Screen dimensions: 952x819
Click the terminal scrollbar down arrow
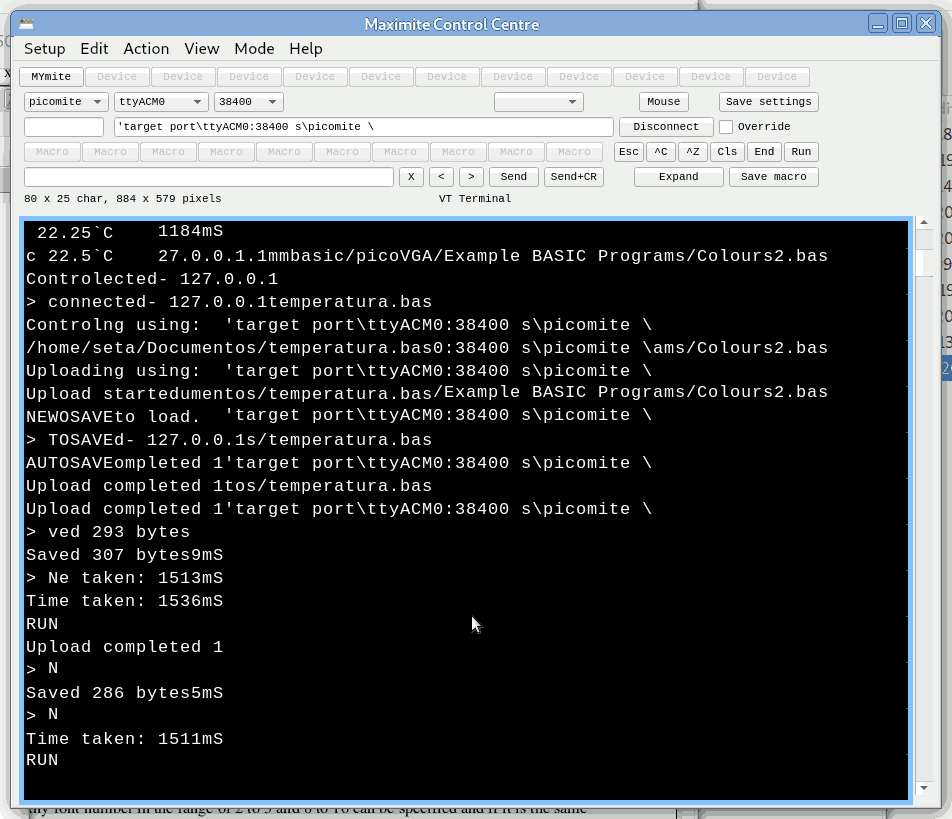pos(923,788)
